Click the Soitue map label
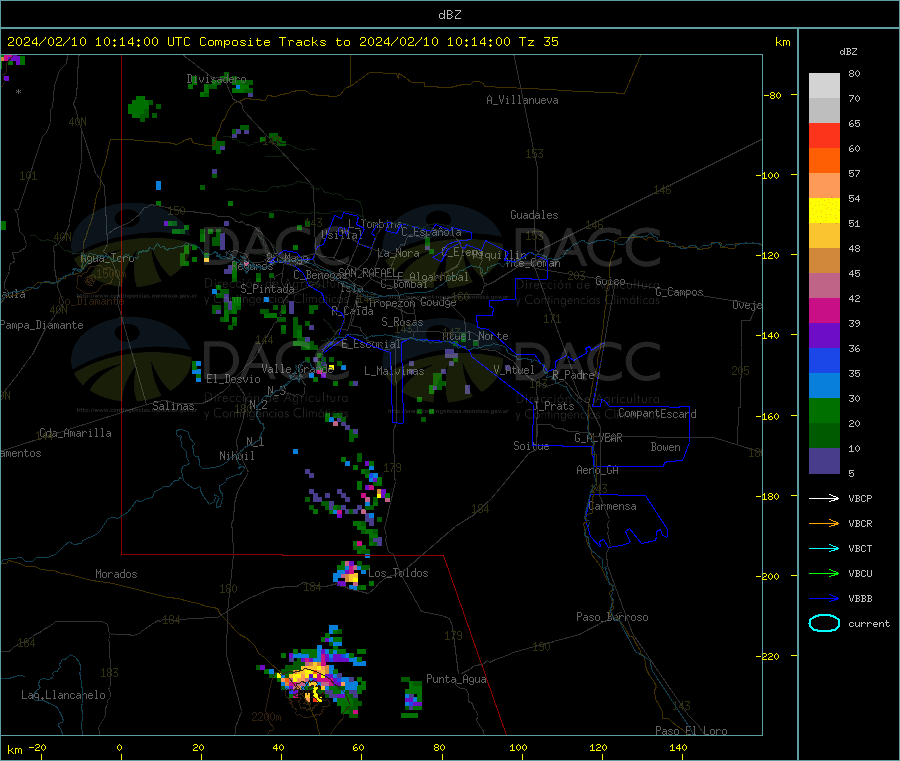Image resolution: width=900 pixels, height=761 pixels. 531,446
